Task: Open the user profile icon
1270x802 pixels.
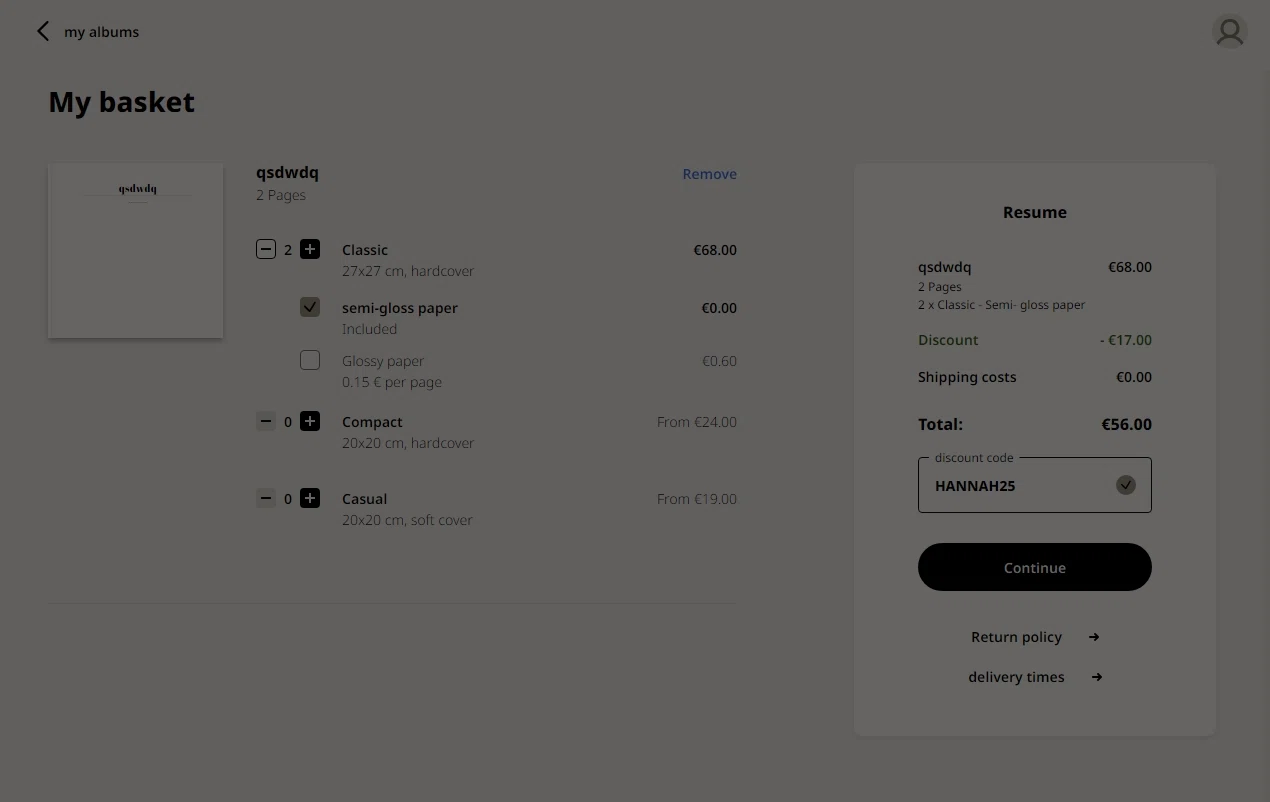Action: click(x=1229, y=32)
